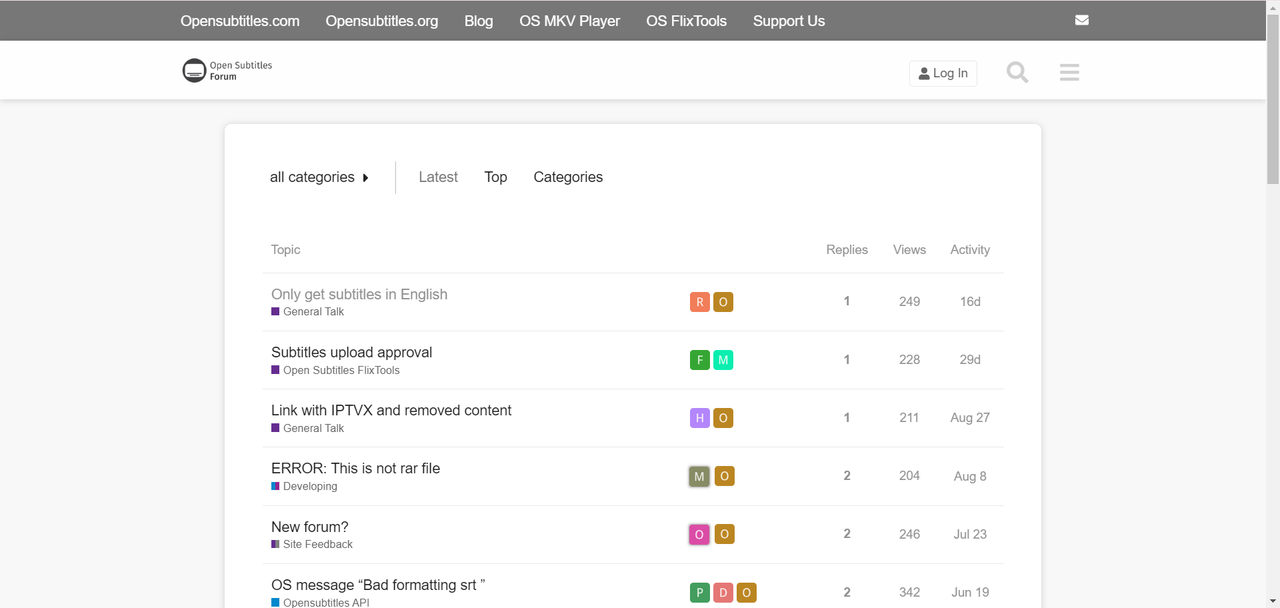The height and width of the screenshot is (608, 1280).
Task: Click the Open Subtitles Forum logo
Action: [x=227, y=71]
